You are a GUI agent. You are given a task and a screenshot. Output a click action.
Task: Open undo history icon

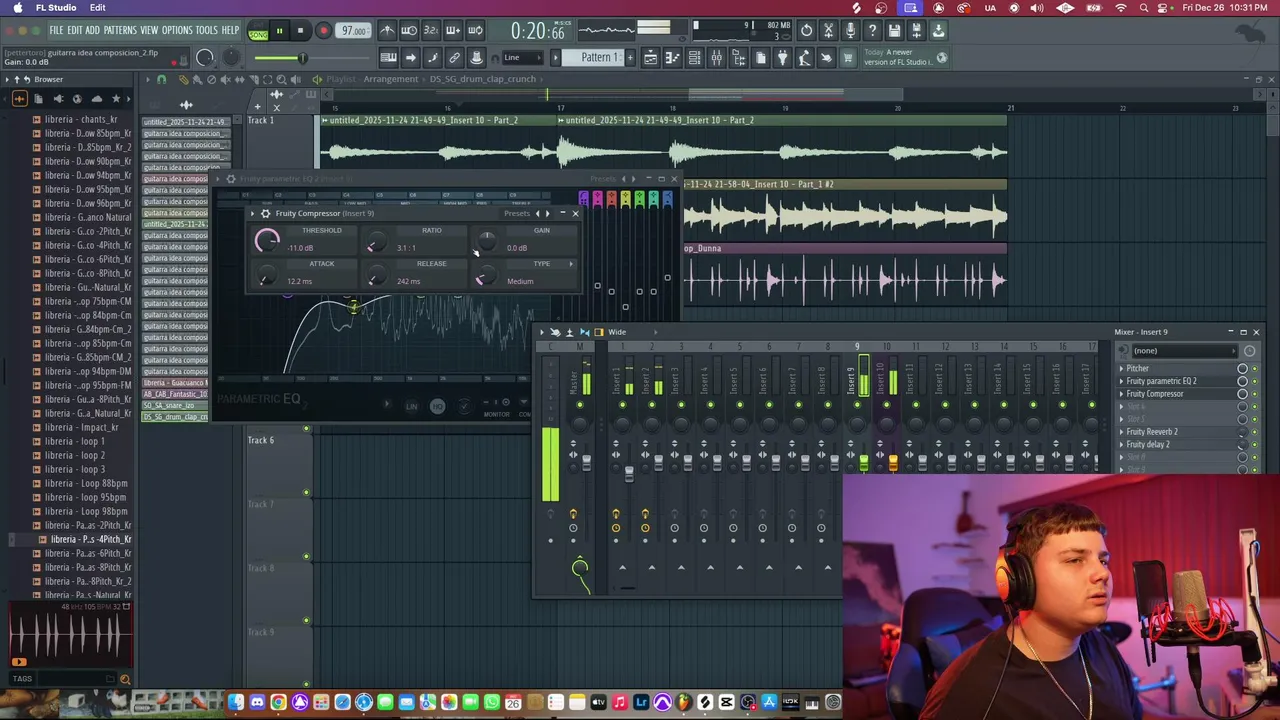(806, 30)
